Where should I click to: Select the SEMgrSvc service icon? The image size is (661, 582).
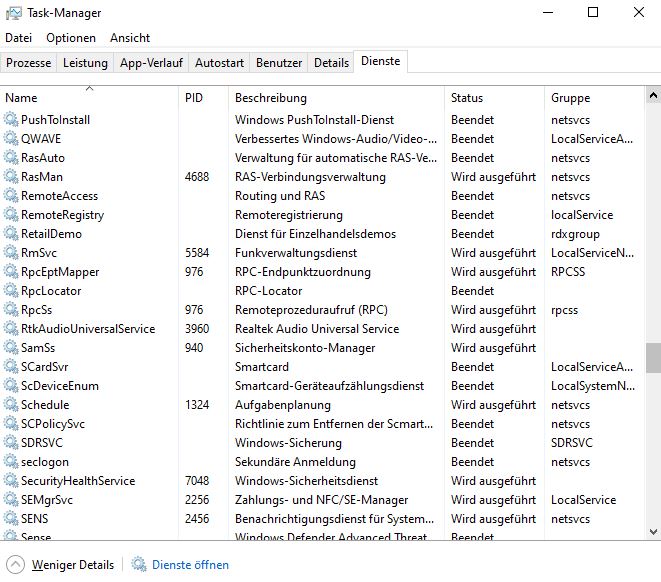tap(11, 499)
